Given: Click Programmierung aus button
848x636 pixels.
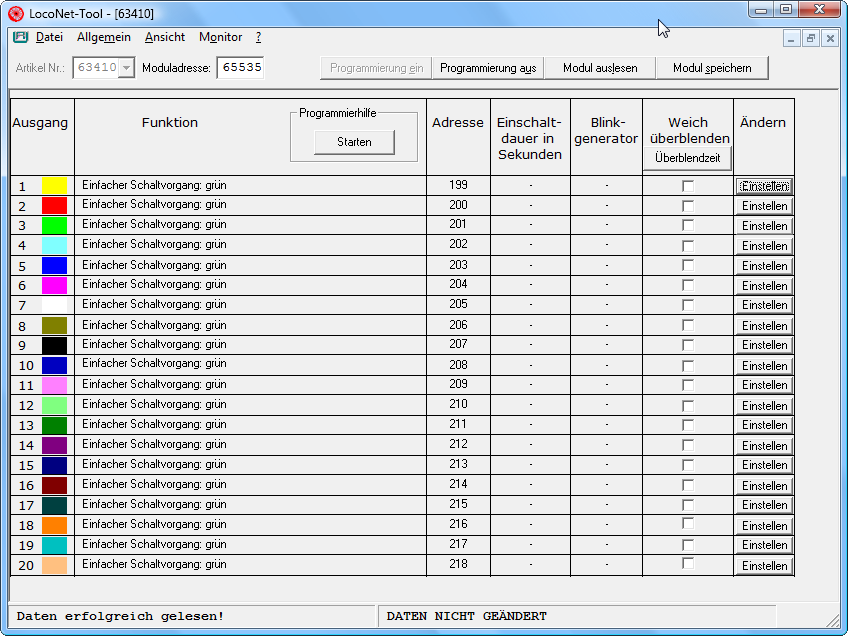Looking at the screenshot, I should click(x=488, y=68).
